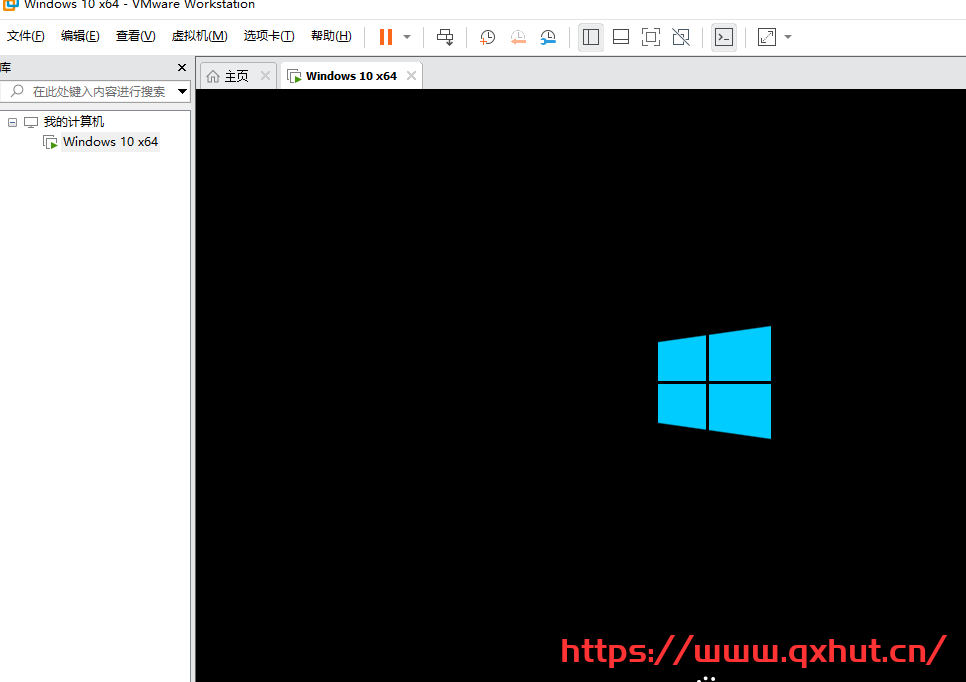Open the 文件(F) menu
966x682 pixels.
[x=26, y=36]
